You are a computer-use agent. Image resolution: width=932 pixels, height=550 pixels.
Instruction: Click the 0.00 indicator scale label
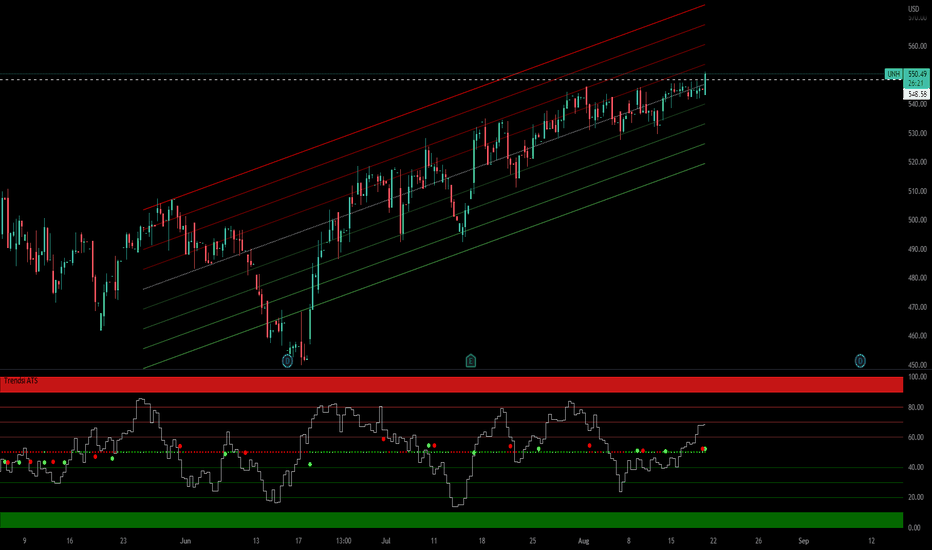coord(915,527)
